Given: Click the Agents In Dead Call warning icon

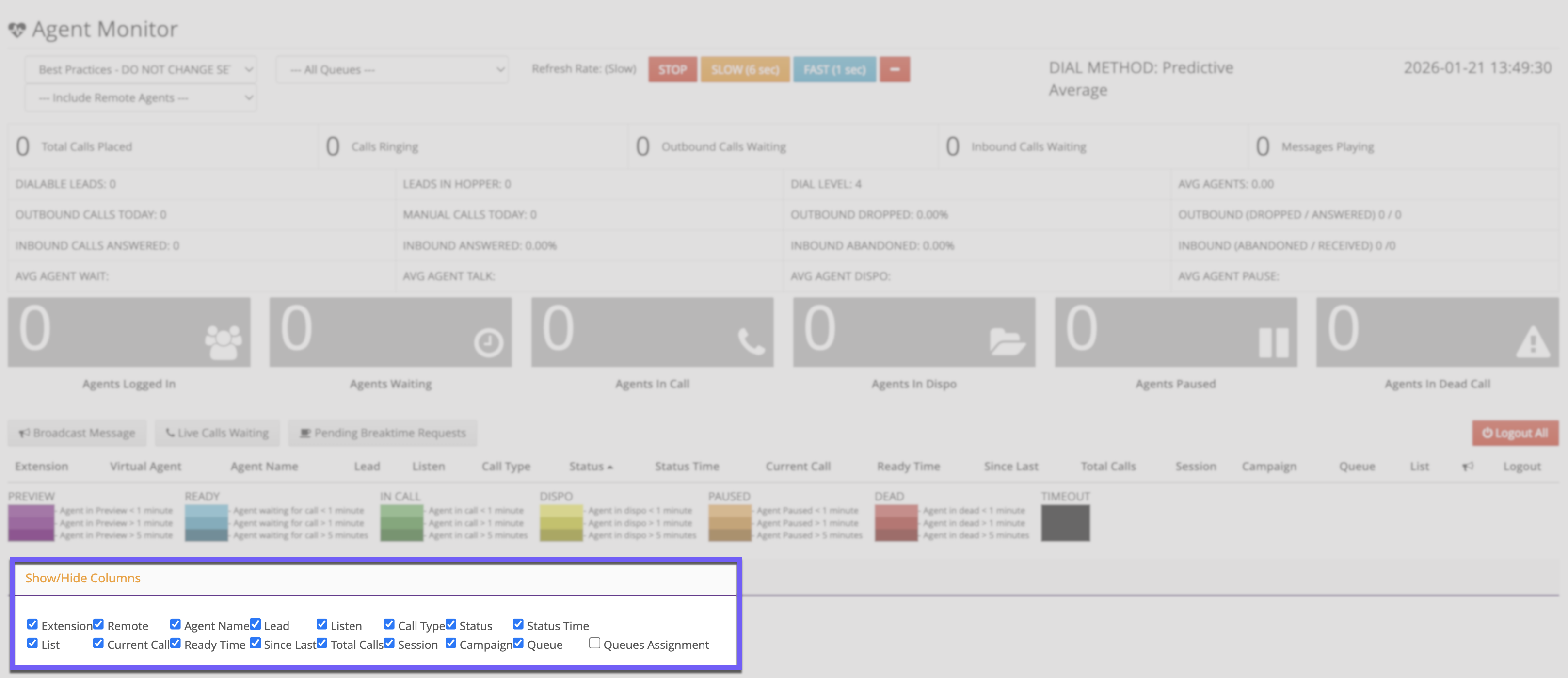Looking at the screenshot, I should click(1532, 342).
